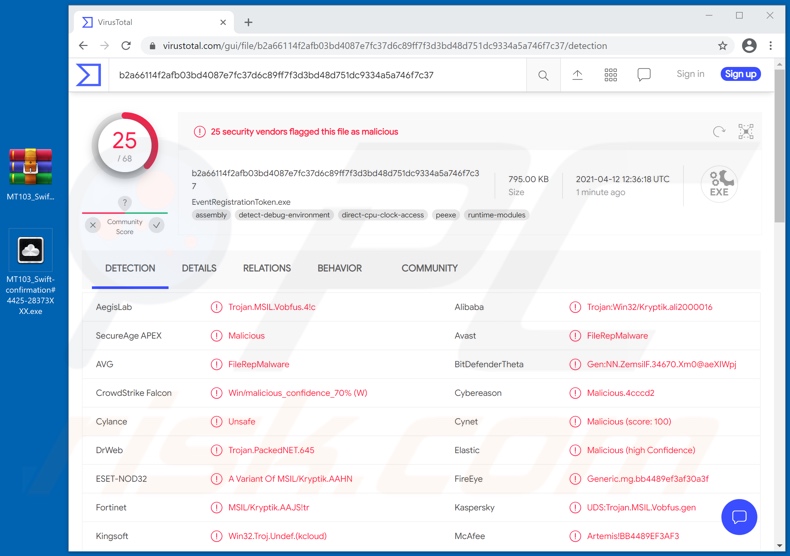Open the blue chat bubble button
The height and width of the screenshot is (556, 790).
739,517
